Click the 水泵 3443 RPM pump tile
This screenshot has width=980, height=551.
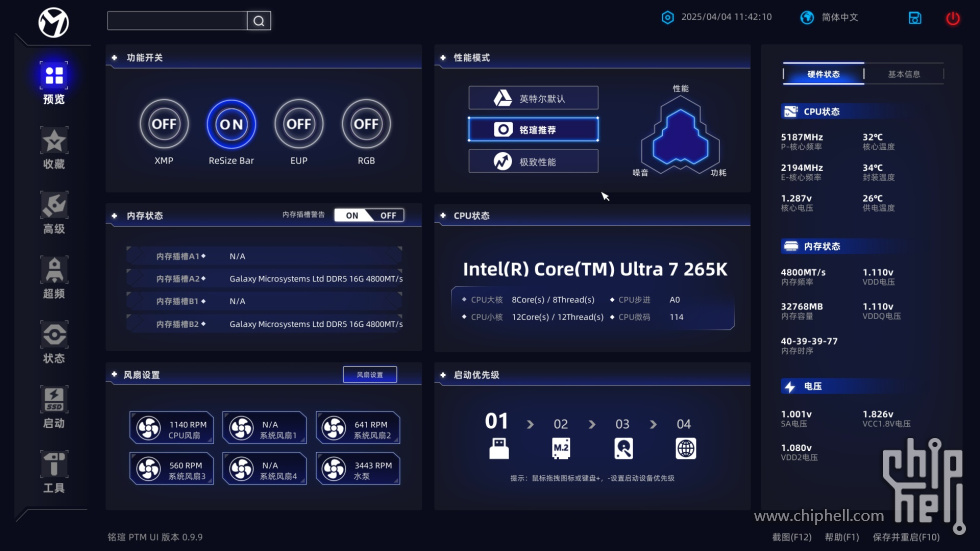358,469
